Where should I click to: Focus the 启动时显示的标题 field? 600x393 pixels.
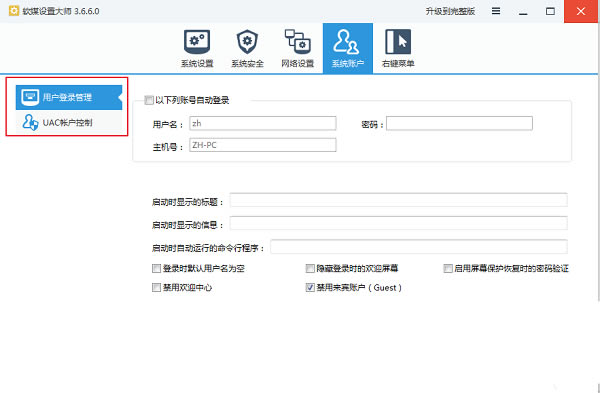[398, 200]
